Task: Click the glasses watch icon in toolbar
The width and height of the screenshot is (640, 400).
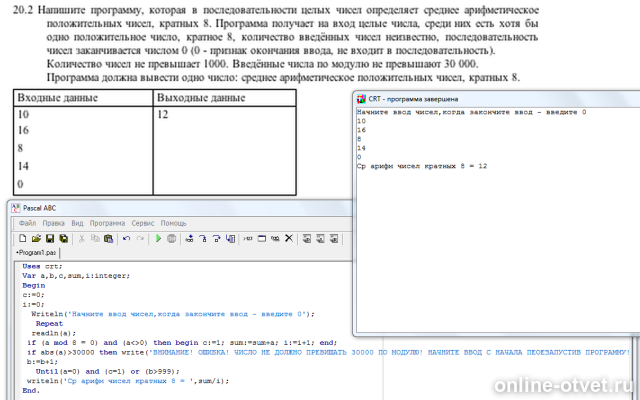Action: 276,238
